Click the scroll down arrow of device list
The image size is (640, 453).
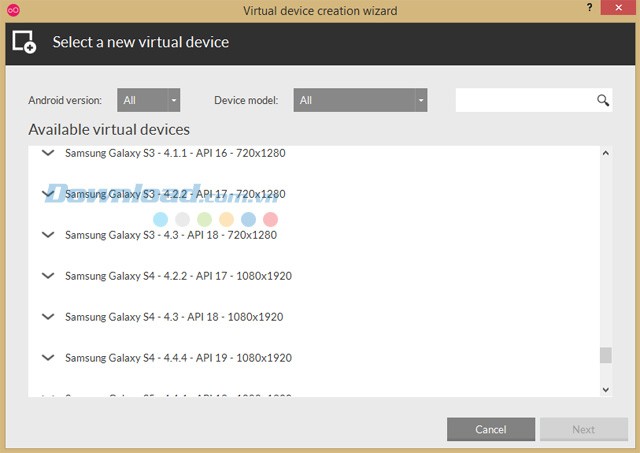[x=605, y=388]
